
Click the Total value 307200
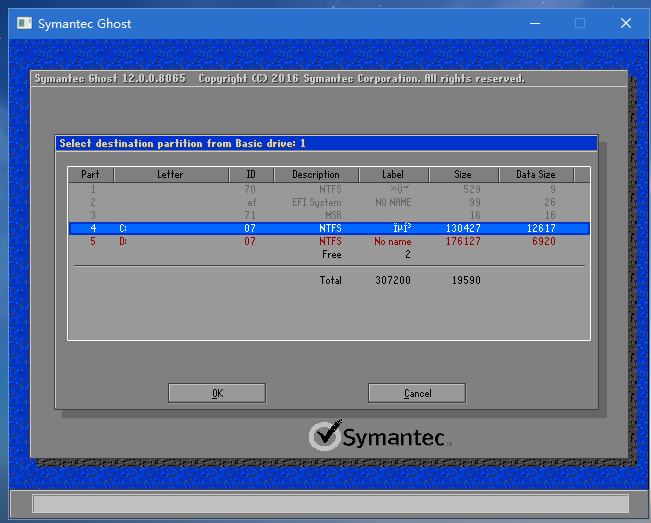pos(393,280)
